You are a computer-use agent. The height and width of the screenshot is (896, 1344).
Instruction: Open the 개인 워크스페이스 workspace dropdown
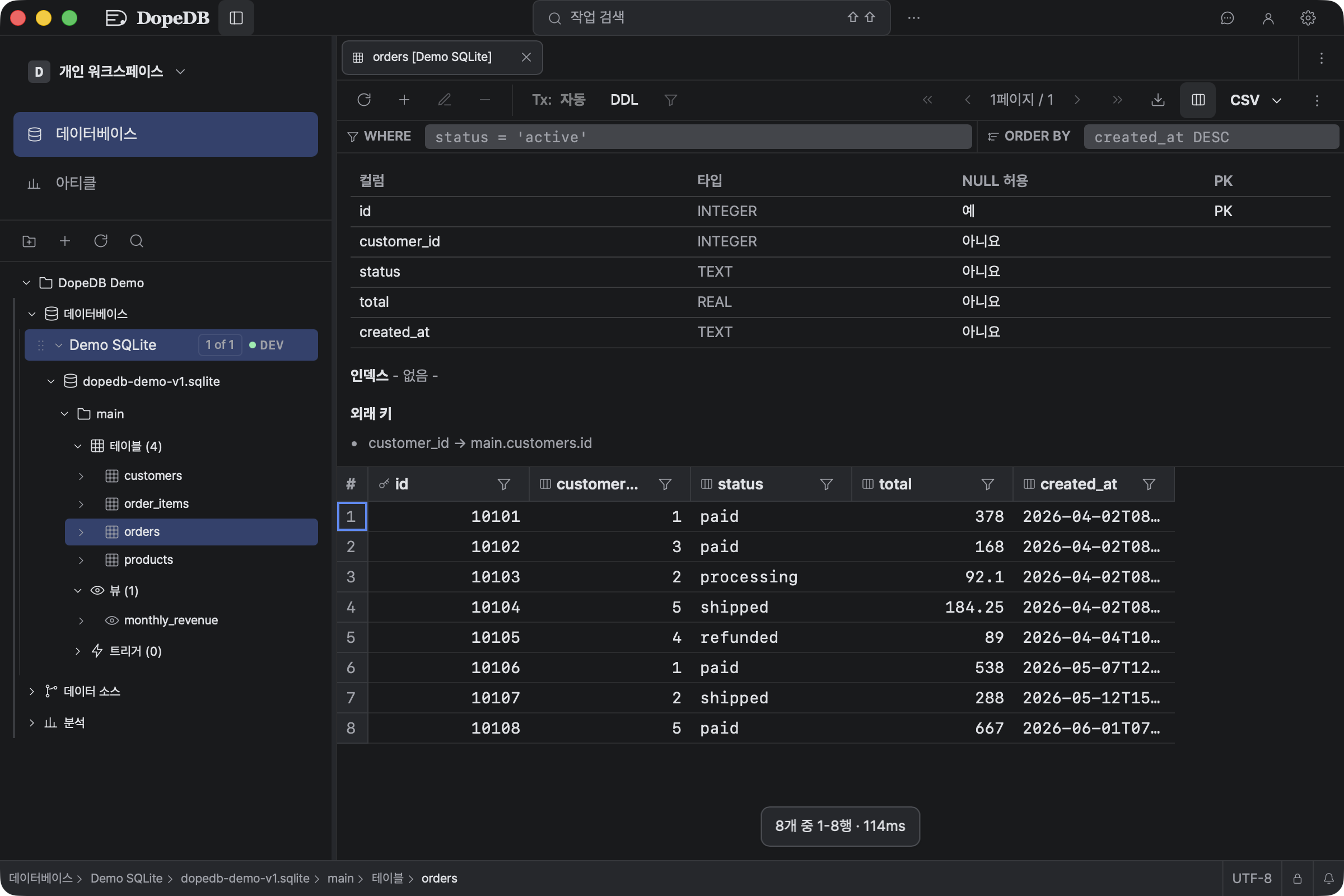[x=108, y=72]
